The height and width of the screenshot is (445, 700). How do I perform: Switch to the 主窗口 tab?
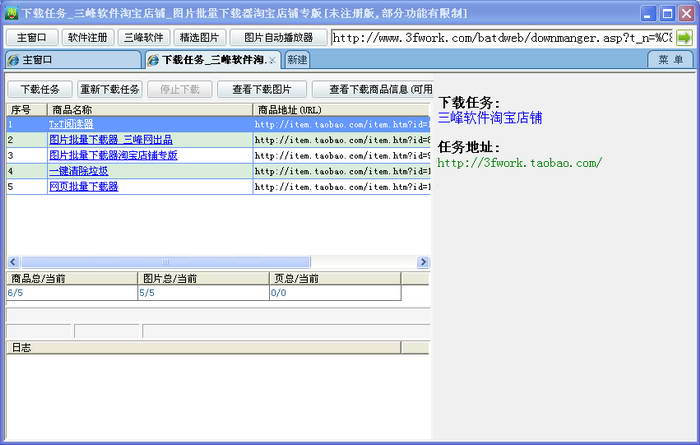pyautogui.click(x=38, y=60)
